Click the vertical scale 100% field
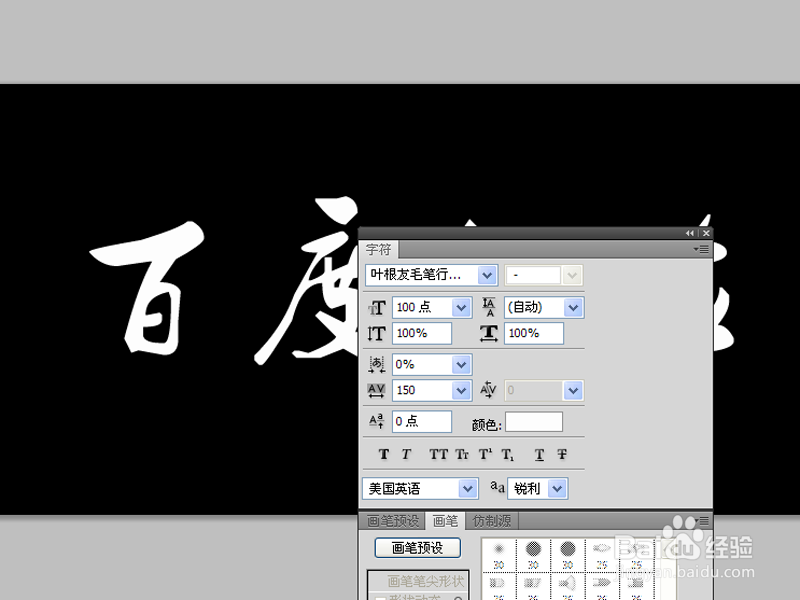Image resolution: width=800 pixels, height=600 pixels. 422,334
